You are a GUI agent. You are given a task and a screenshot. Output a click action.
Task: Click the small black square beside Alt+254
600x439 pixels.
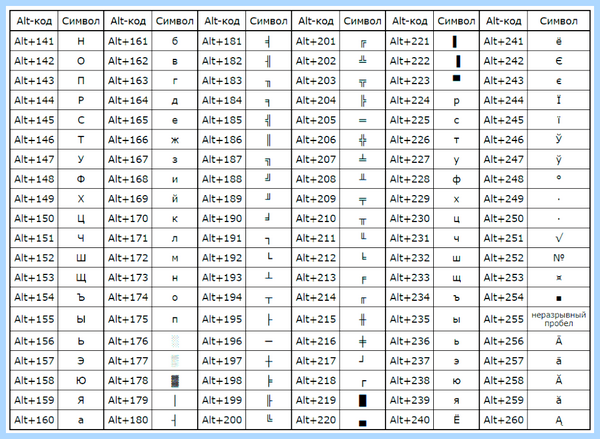tap(559, 299)
